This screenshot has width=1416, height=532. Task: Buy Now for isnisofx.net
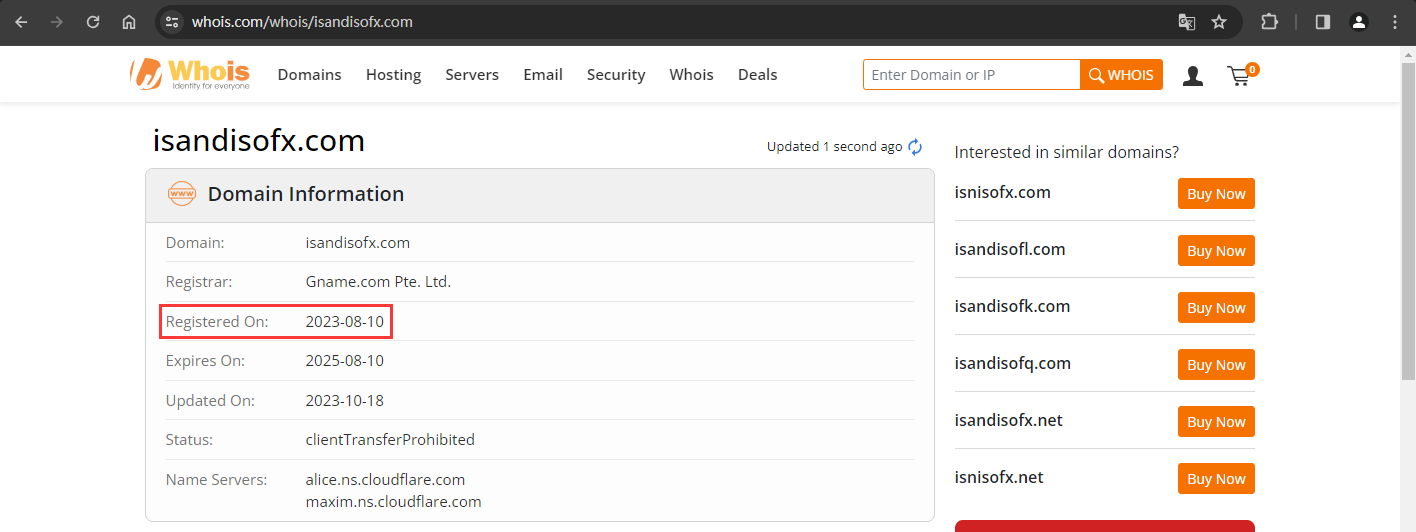pyautogui.click(x=1216, y=479)
